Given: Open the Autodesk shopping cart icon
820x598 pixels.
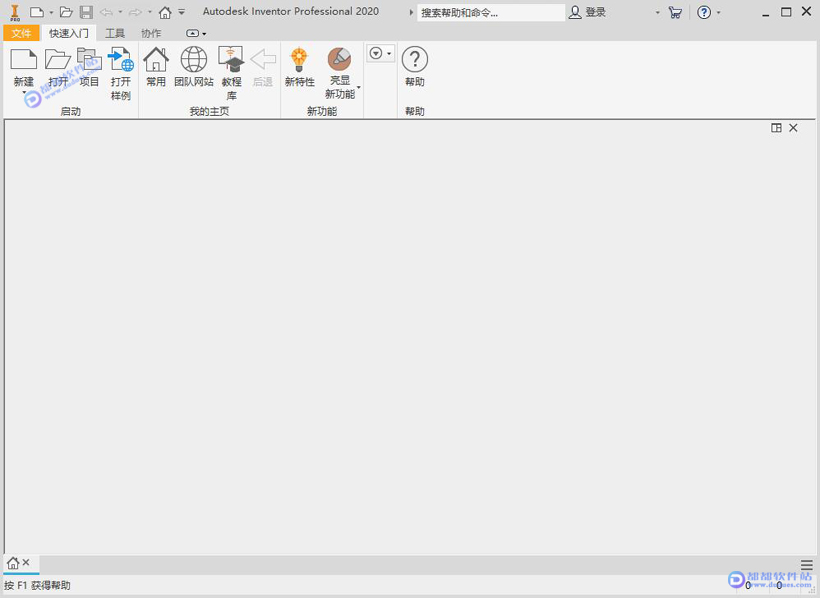Looking at the screenshot, I should [x=675, y=12].
